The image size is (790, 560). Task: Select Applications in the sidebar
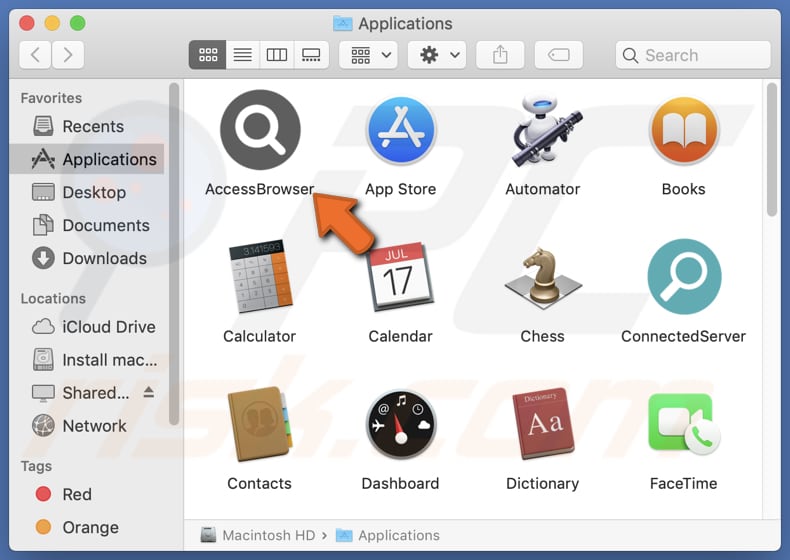point(87,159)
